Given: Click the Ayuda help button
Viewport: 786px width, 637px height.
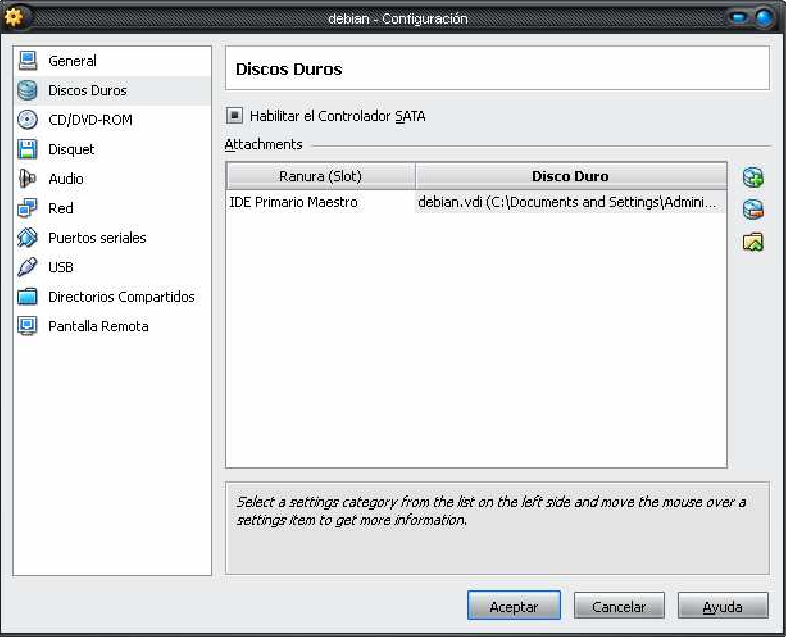Looking at the screenshot, I should (x=722, y=606).
